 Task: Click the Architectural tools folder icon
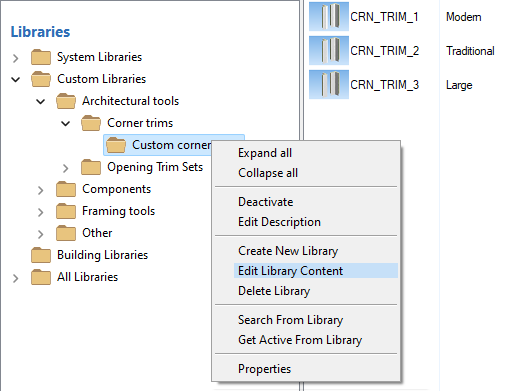pyautogui.click(x=66, y=101)
